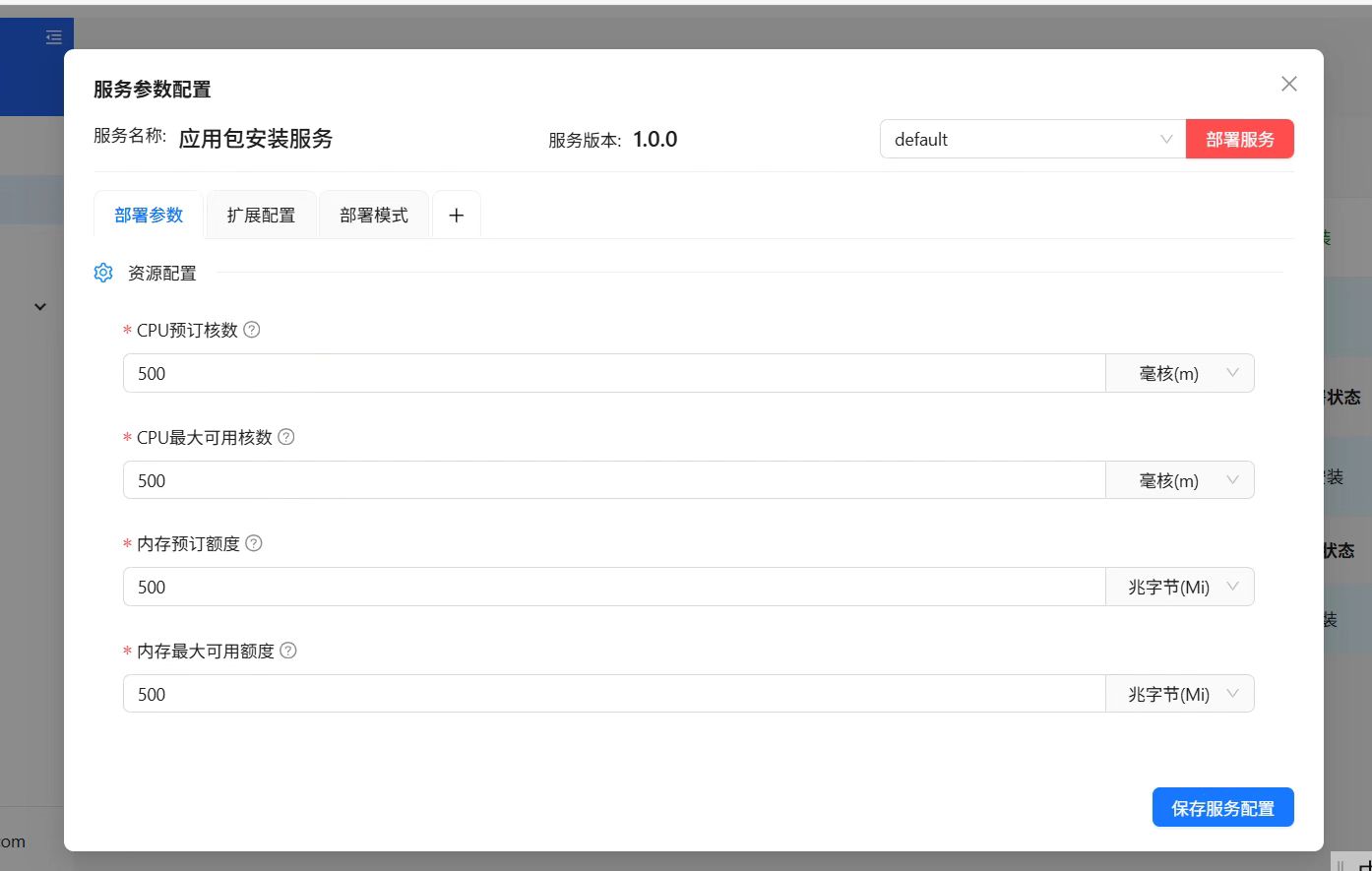The width and height of the screenshot is (1372, 871).
Task: Add a new tab with the plus icon
Action: 457,215
